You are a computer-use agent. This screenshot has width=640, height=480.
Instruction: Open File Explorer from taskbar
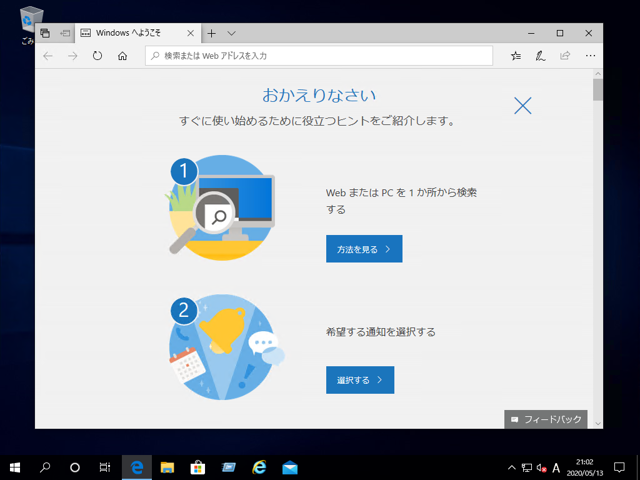click(x=167, y=467)
